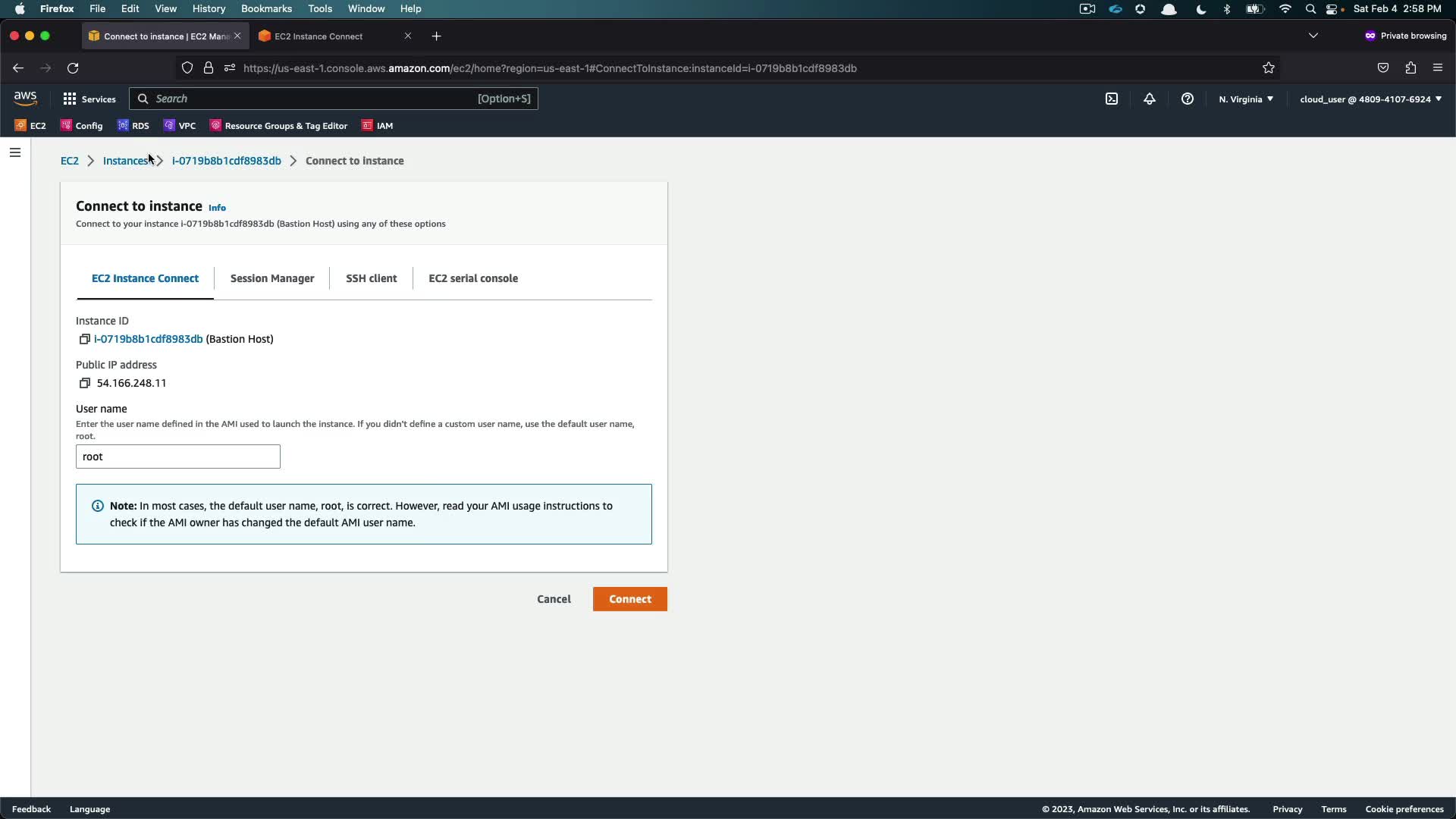Switch to Session Manager tab
The width and height of the screenshot is (1456, 819).
pyautogui.click(x=271, y=278)
